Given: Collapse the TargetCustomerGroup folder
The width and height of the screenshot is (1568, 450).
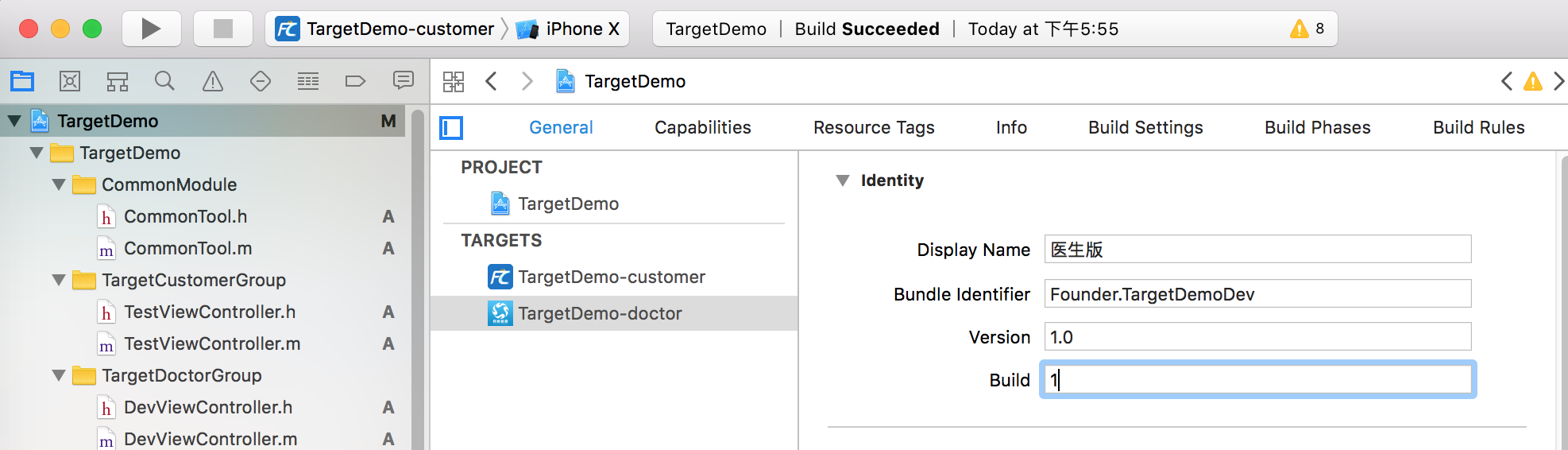Looking at the screenshot, I should pos(59,280).
